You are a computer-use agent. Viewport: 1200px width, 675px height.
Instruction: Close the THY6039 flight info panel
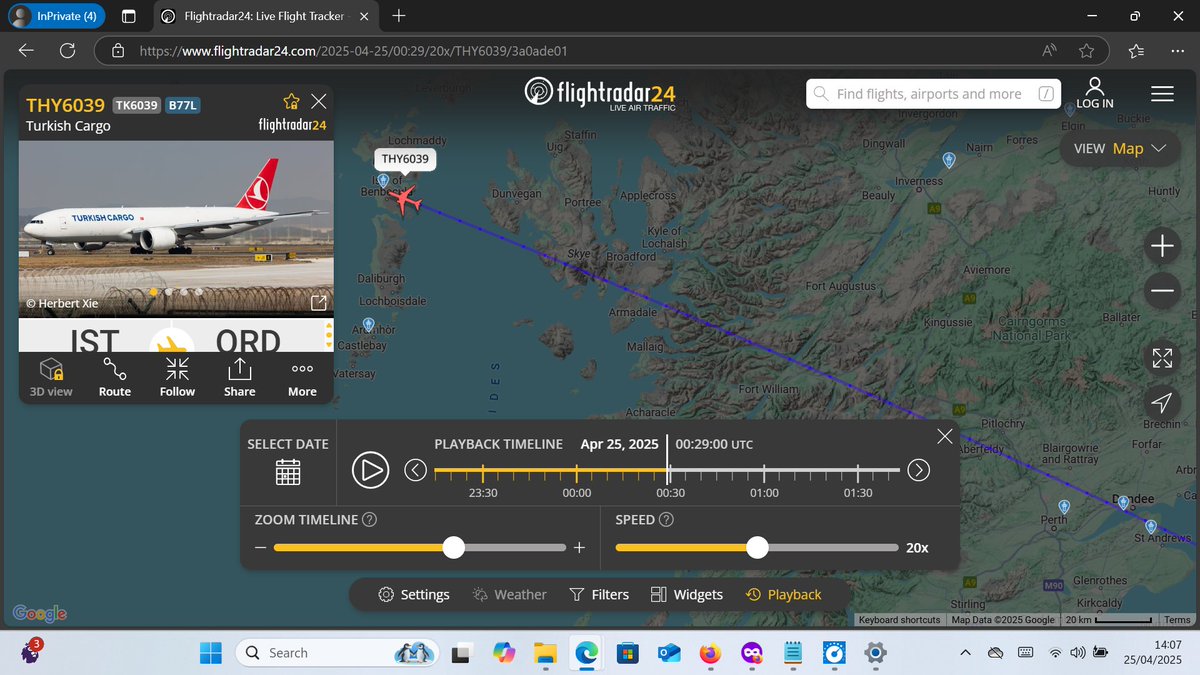pyautogui.click(x=319, y=101)
